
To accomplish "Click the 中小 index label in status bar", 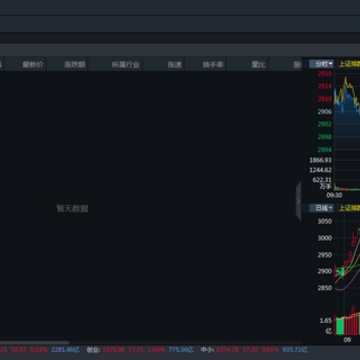I will click(x=207, y=350).
